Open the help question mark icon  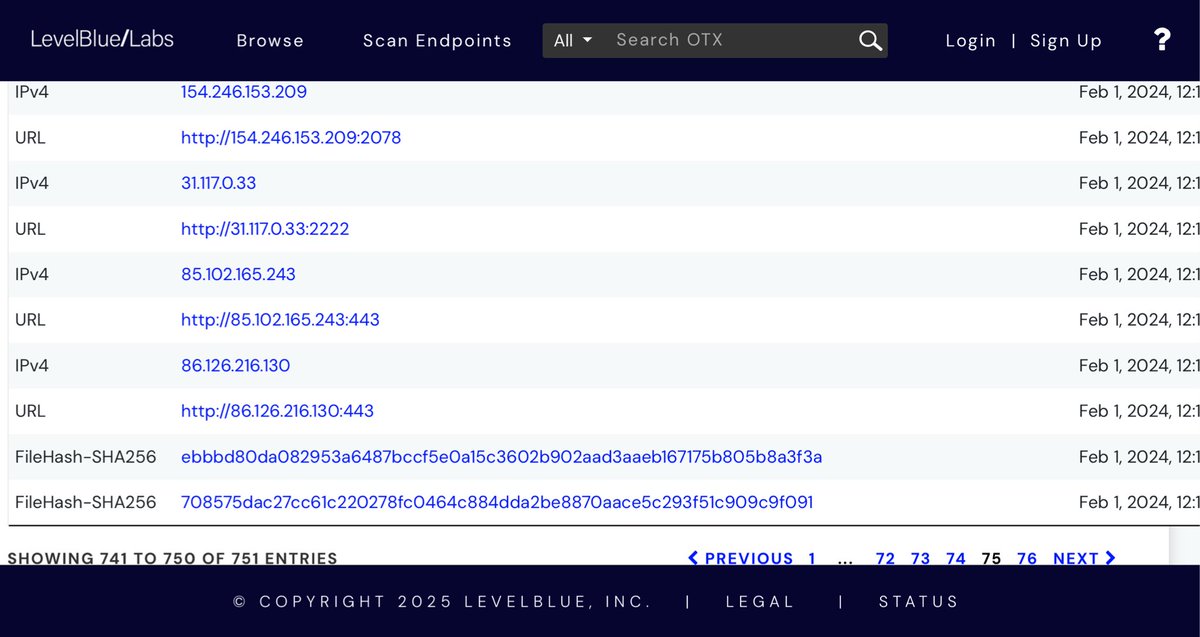pos(1161,40)
